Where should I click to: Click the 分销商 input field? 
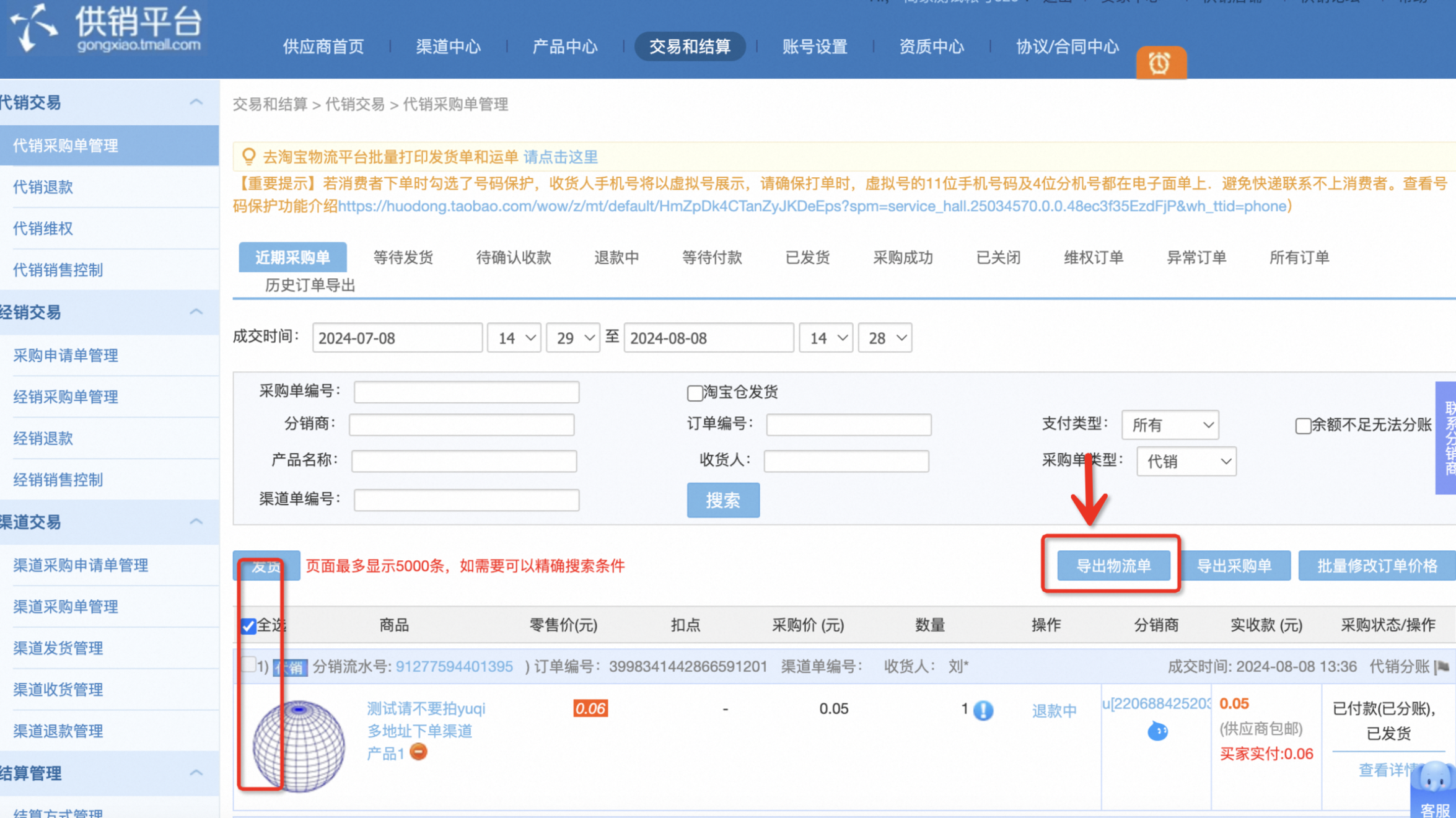tap(462, 424)
